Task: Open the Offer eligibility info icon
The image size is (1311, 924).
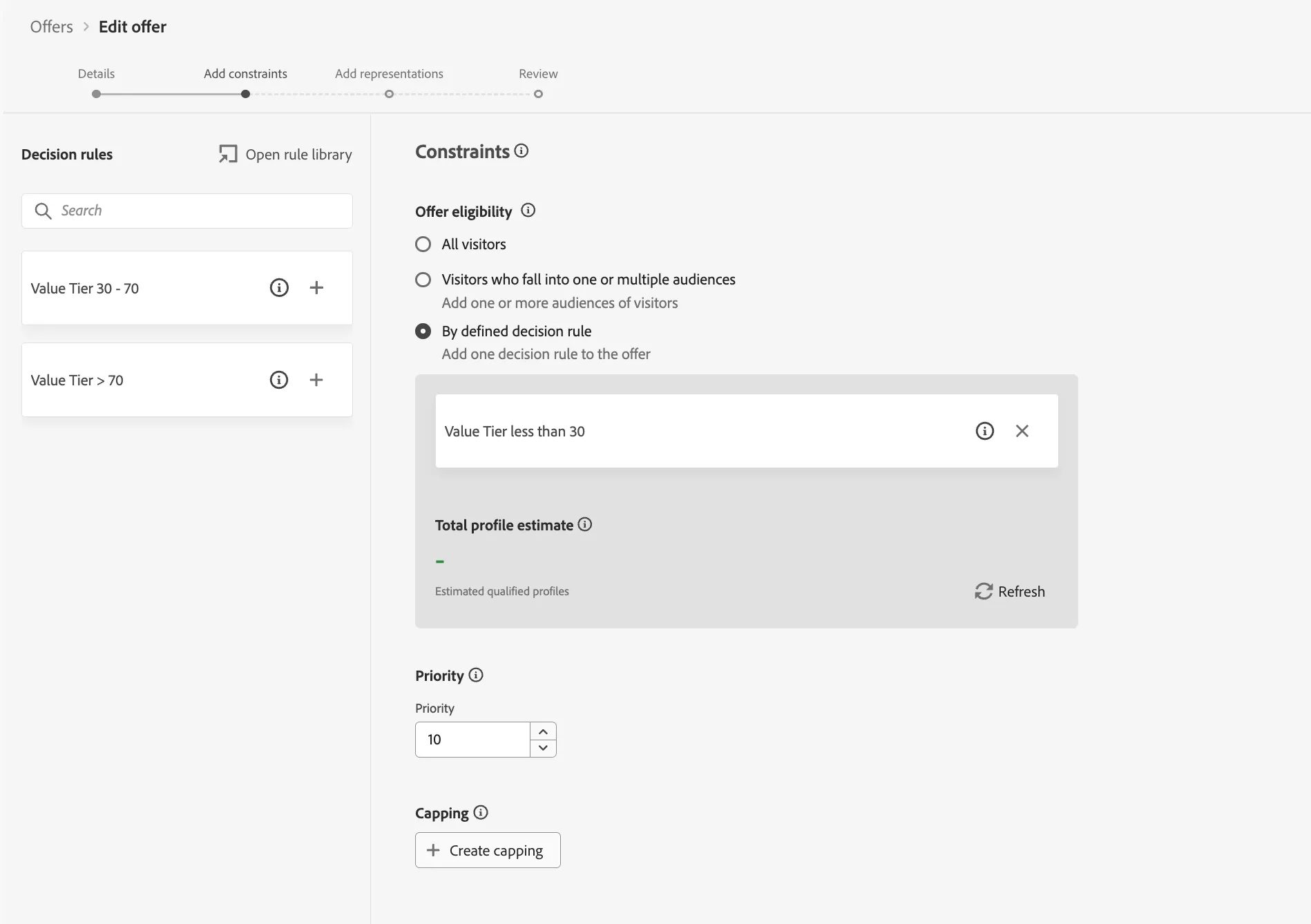Action: point(528,211)
